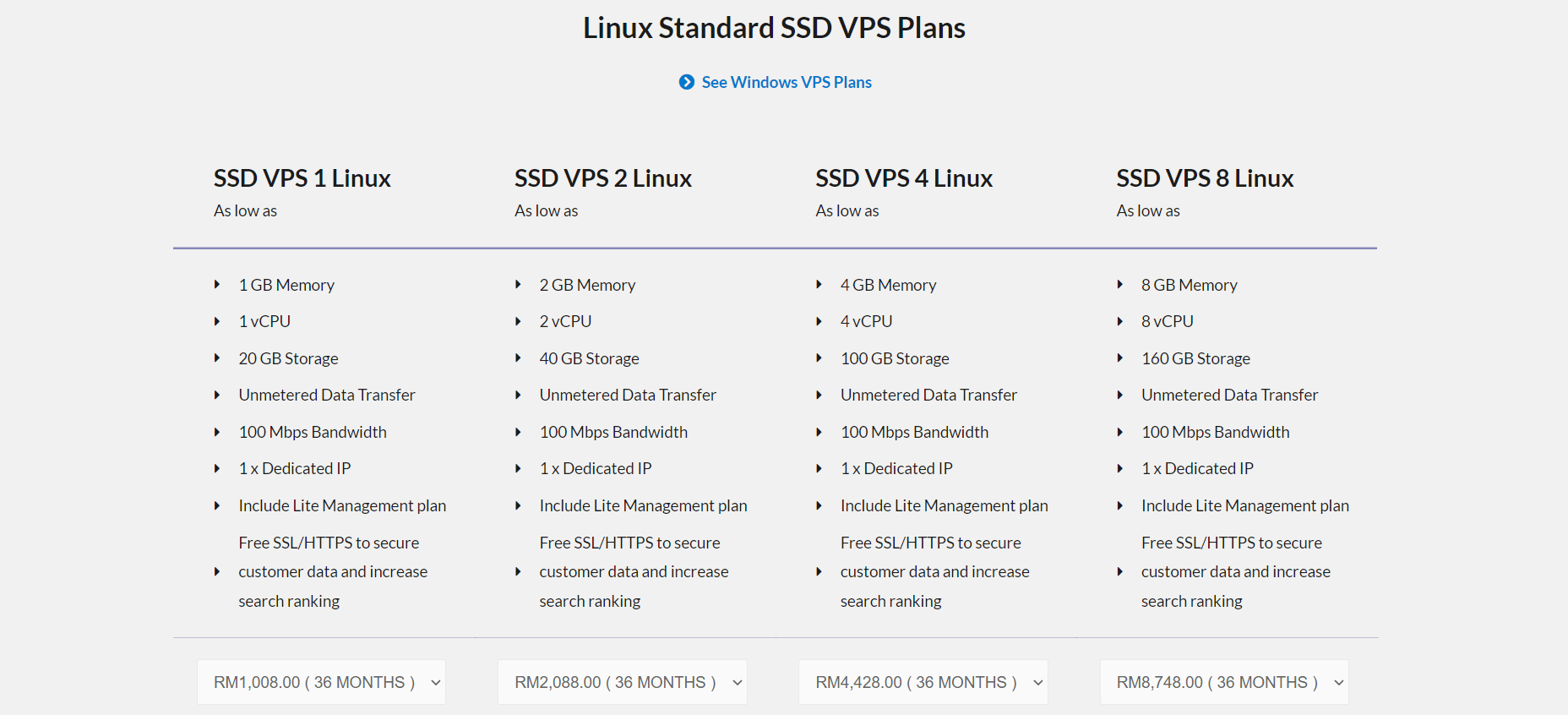Click the bullet arrow beside 2 vCPU
The height and width of the screenshot is (715, 1568).
pos(518,321)
